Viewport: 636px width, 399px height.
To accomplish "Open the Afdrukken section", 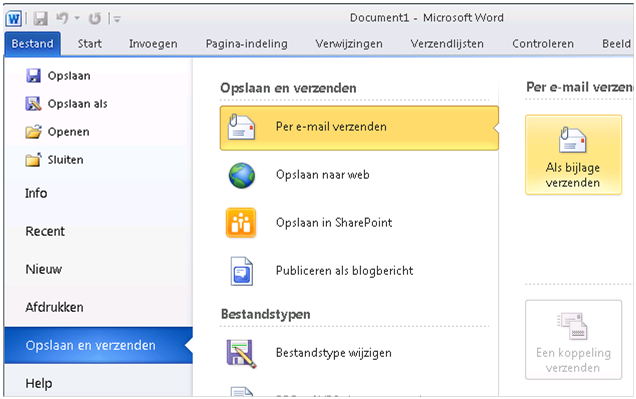I will pyautogui.click(x=54, y=307).
